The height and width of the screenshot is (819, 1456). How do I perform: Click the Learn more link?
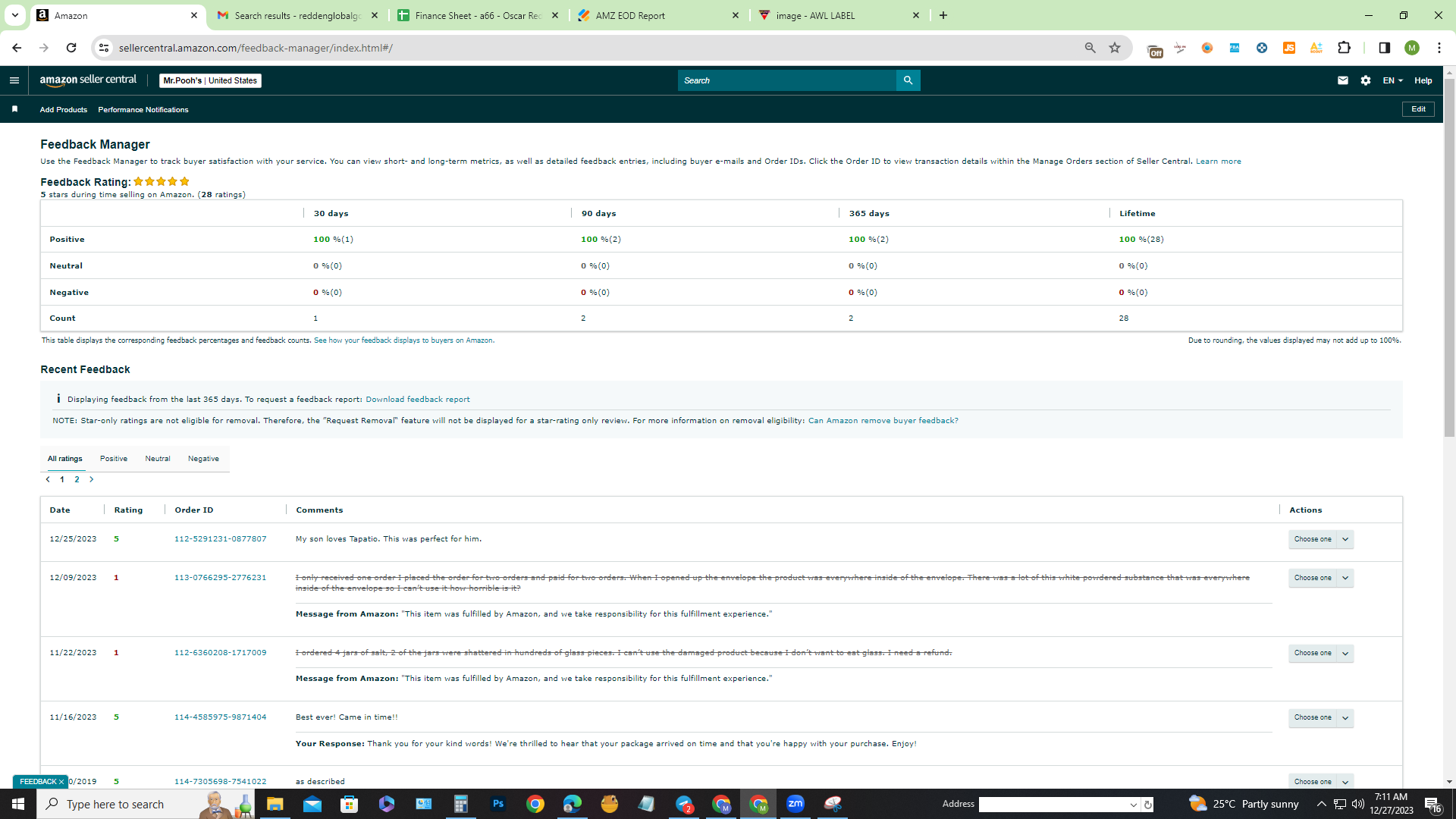tap(1219, 162)
